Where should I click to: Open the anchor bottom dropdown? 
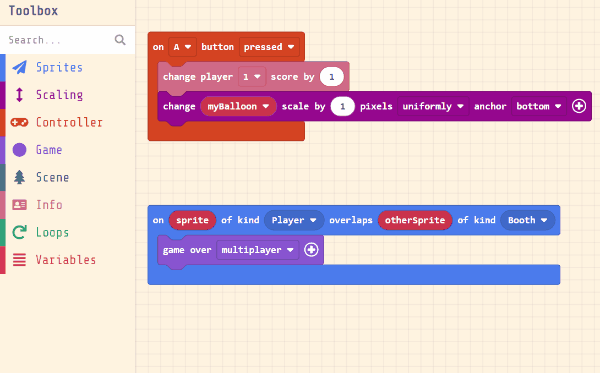click(x=539, y=106)
